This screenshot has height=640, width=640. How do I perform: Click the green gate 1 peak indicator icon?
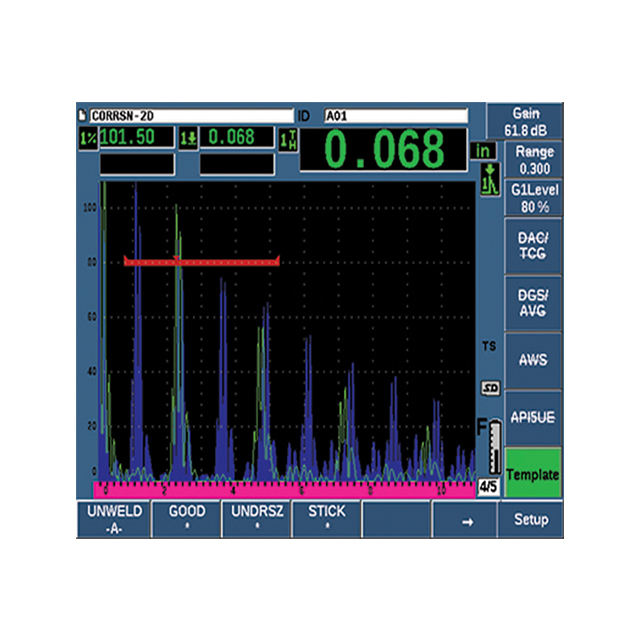490,180
